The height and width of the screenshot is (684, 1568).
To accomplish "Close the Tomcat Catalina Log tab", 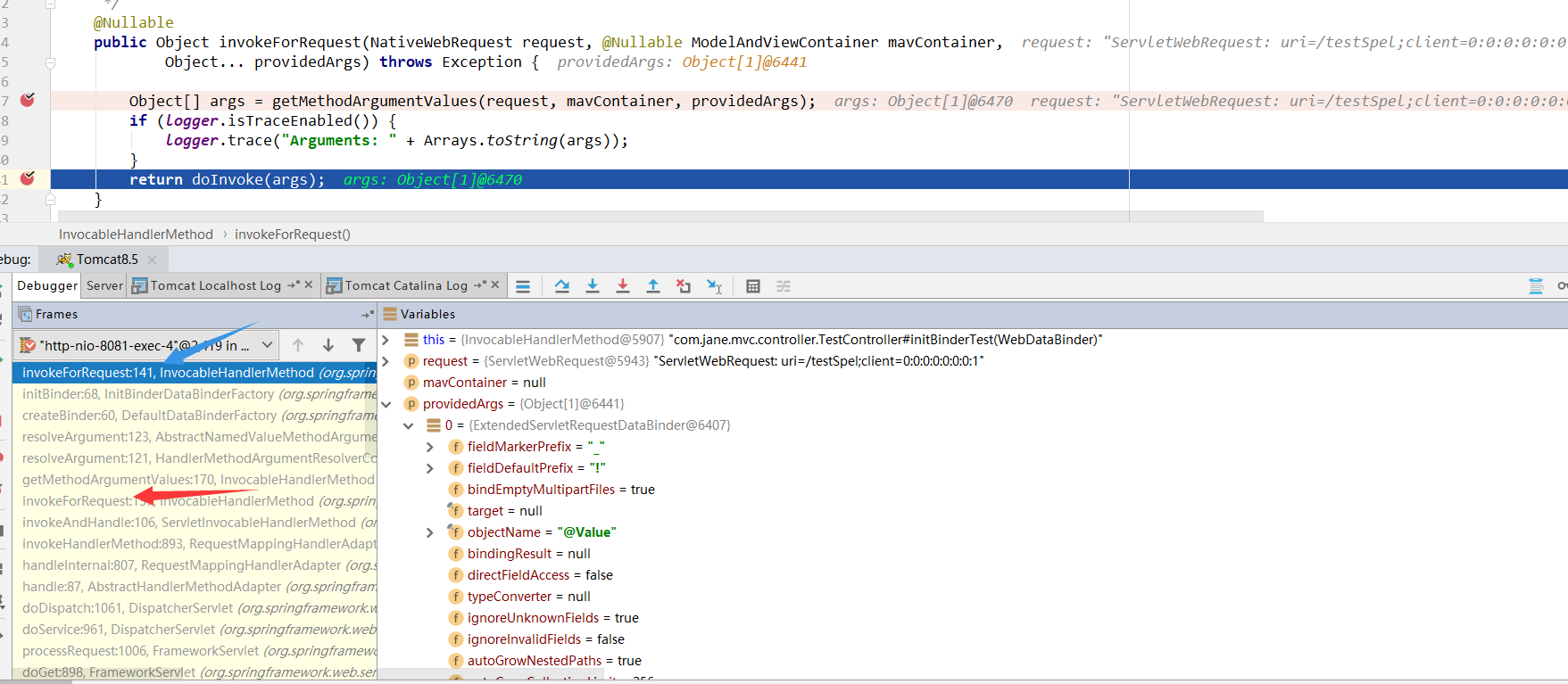I will tap(495, 285).
